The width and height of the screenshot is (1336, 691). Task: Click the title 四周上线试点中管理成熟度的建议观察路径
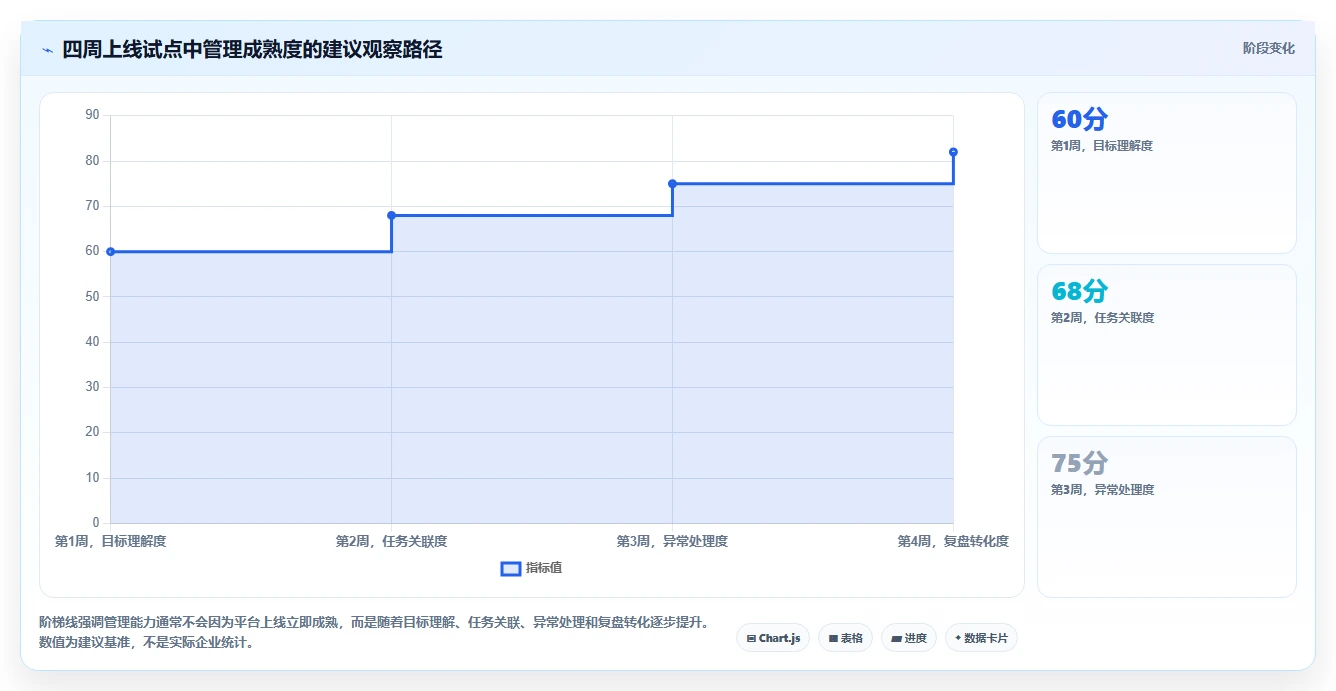click(x=252, y=49)
